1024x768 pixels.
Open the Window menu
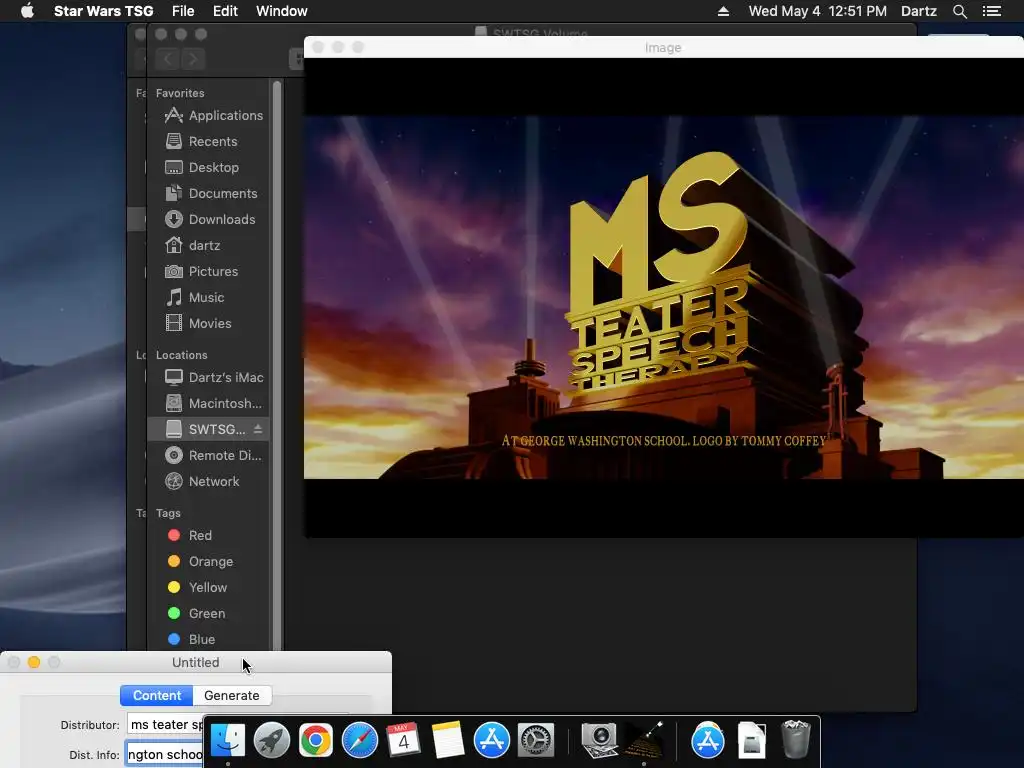[281, 11]
